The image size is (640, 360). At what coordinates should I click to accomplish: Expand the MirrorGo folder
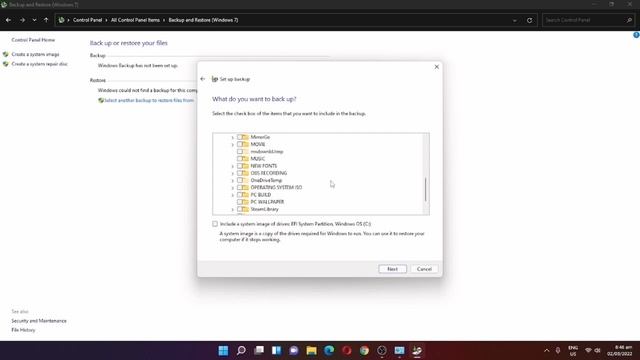tap(233, 138)
